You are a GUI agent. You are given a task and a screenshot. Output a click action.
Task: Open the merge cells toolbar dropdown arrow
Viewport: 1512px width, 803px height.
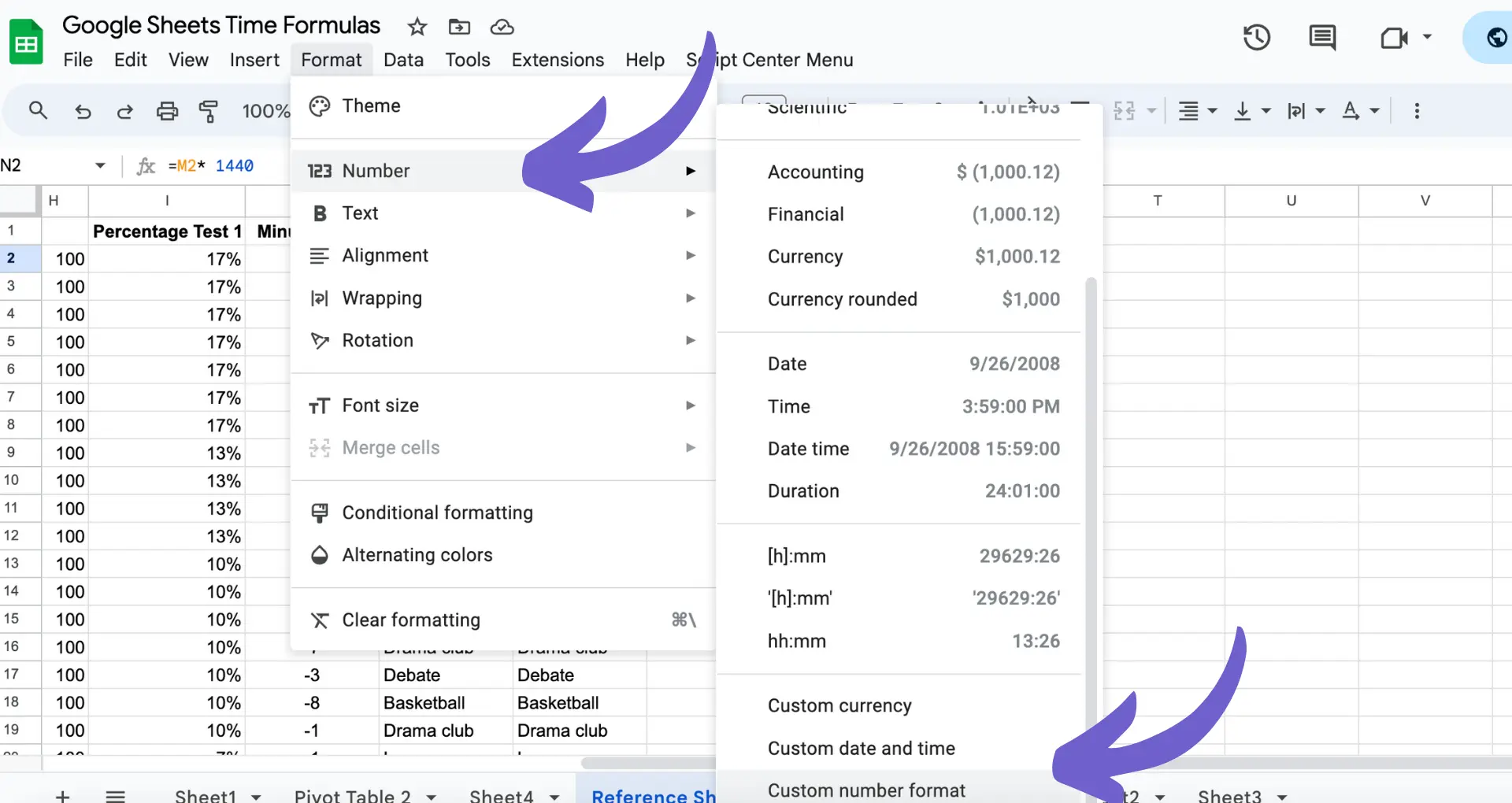point(1151,111)
